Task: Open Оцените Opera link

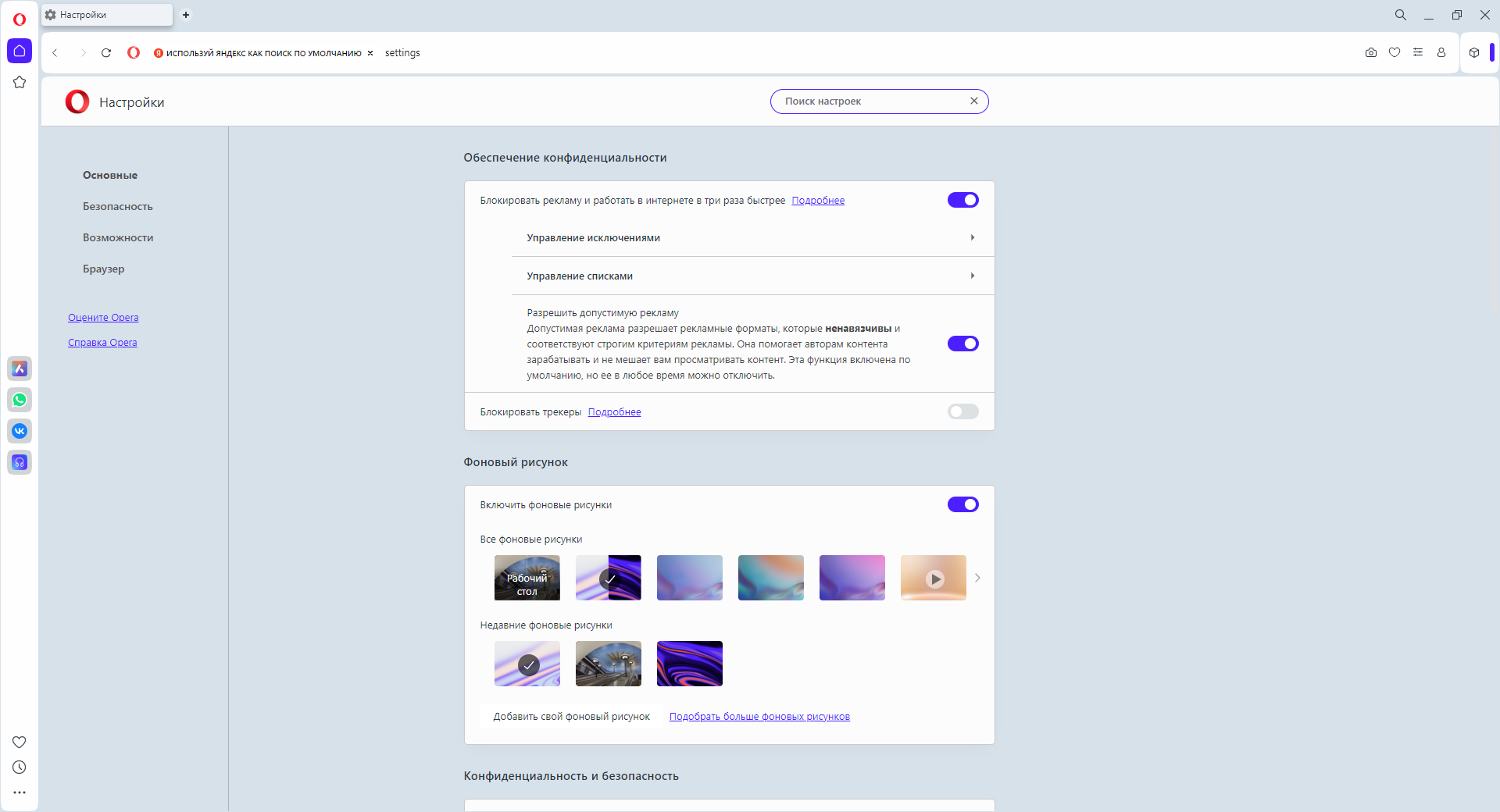Action: 103,318
